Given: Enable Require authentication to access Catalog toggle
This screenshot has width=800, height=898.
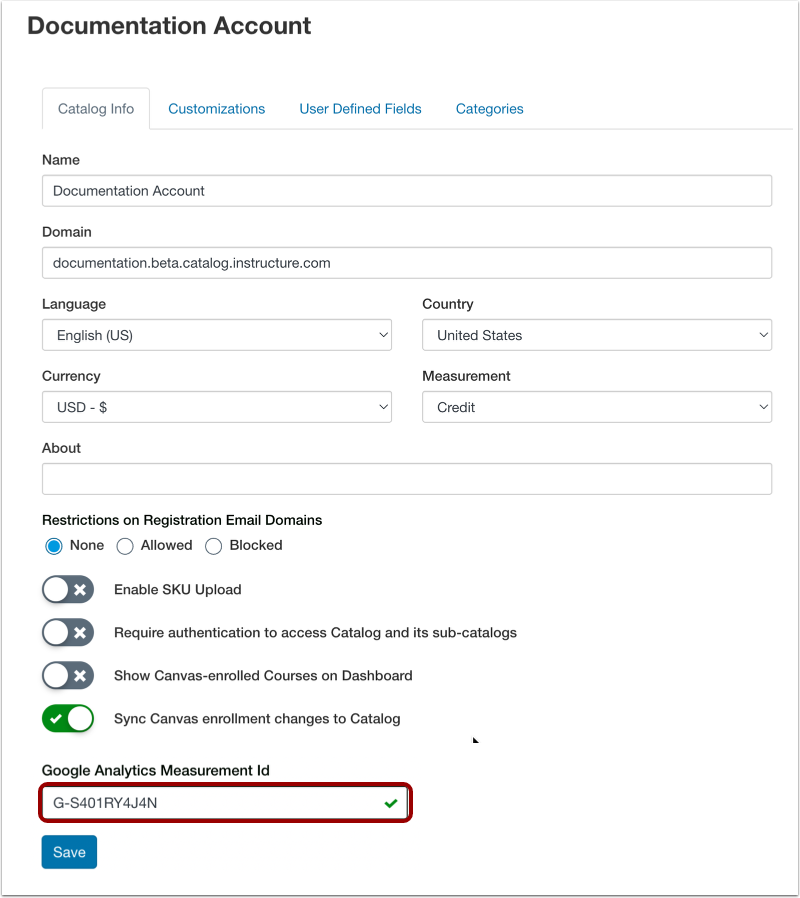Looking at the screenshot, I should coord(68,632).
